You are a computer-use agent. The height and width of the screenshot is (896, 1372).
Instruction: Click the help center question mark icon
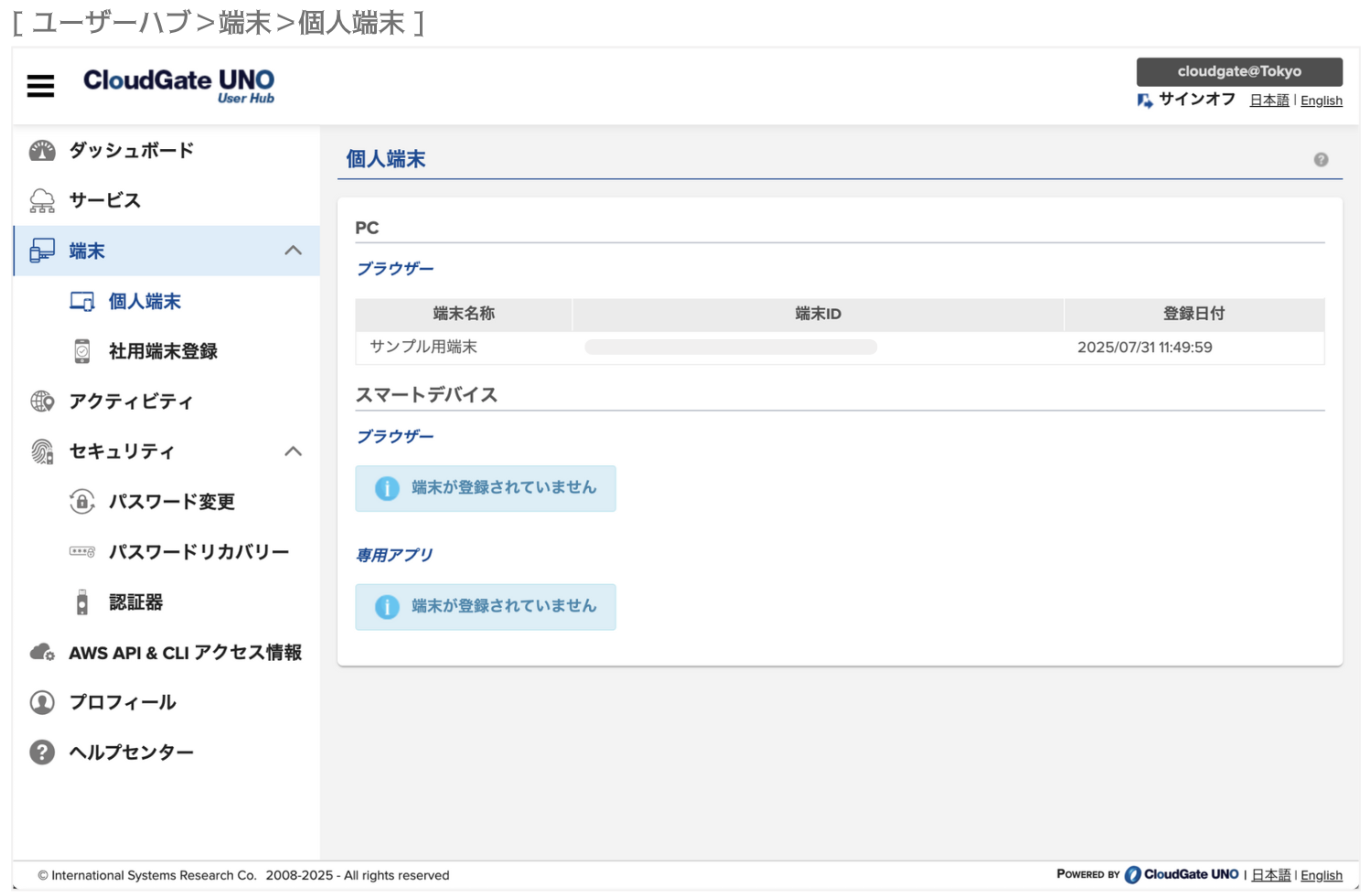click(42, 752)
